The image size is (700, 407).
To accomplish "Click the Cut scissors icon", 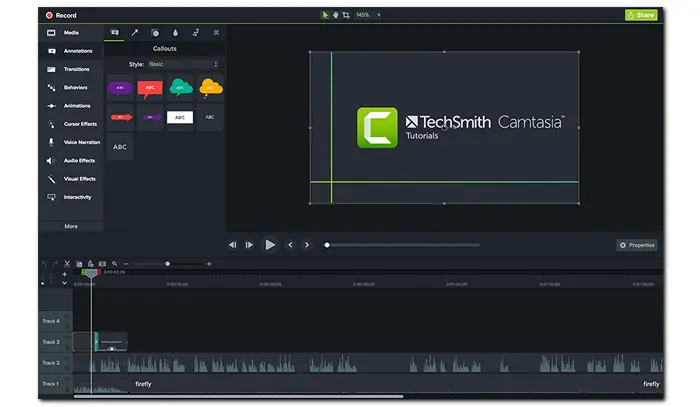I will point(67,264).
